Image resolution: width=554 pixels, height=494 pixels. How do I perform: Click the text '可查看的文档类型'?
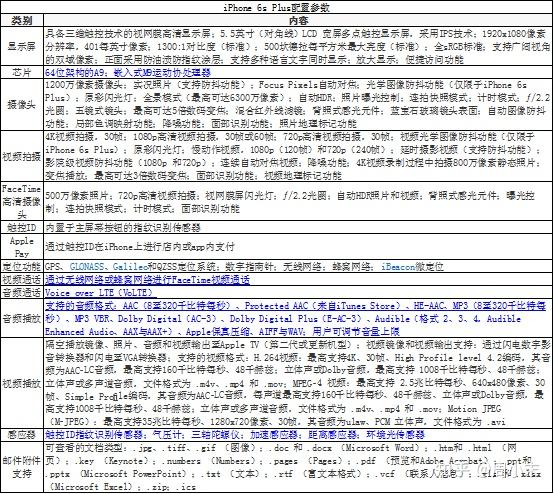(84, 448)
